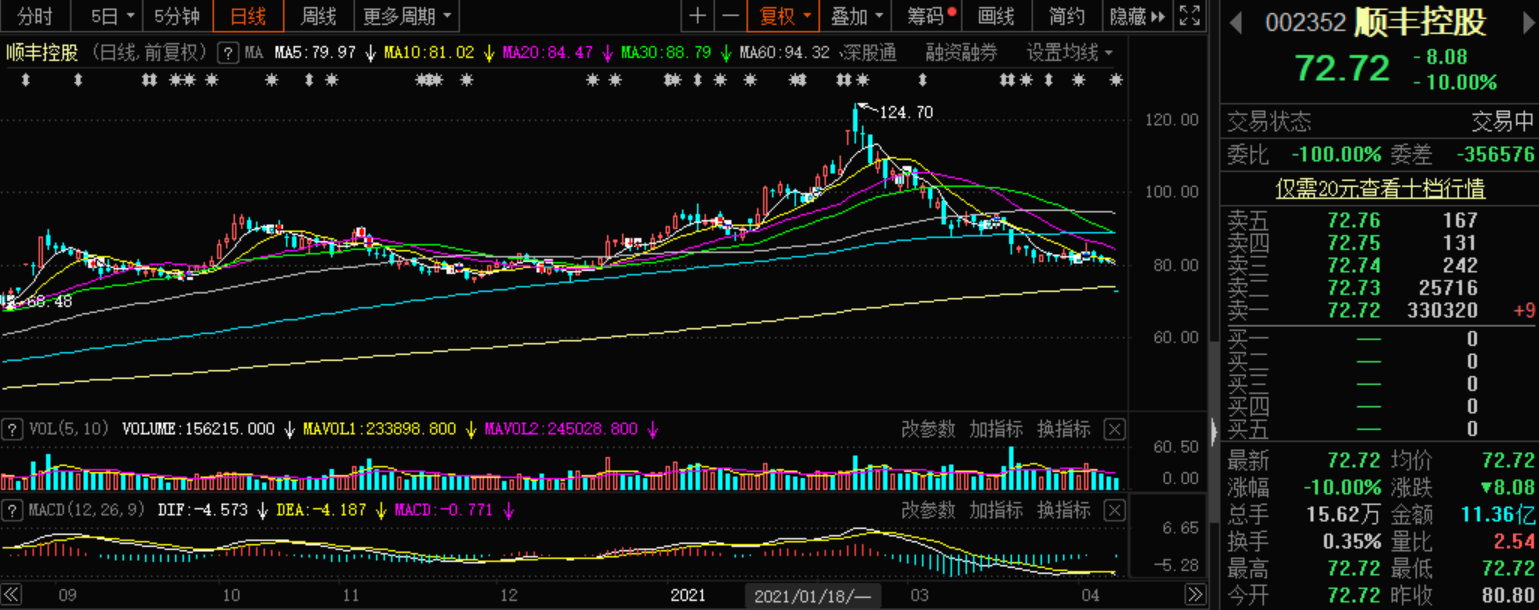Click the MA10 yellow trend arrow
The height and width of the screenshot is (610, 1539).
pyautogui.click(x=489, y=53)
